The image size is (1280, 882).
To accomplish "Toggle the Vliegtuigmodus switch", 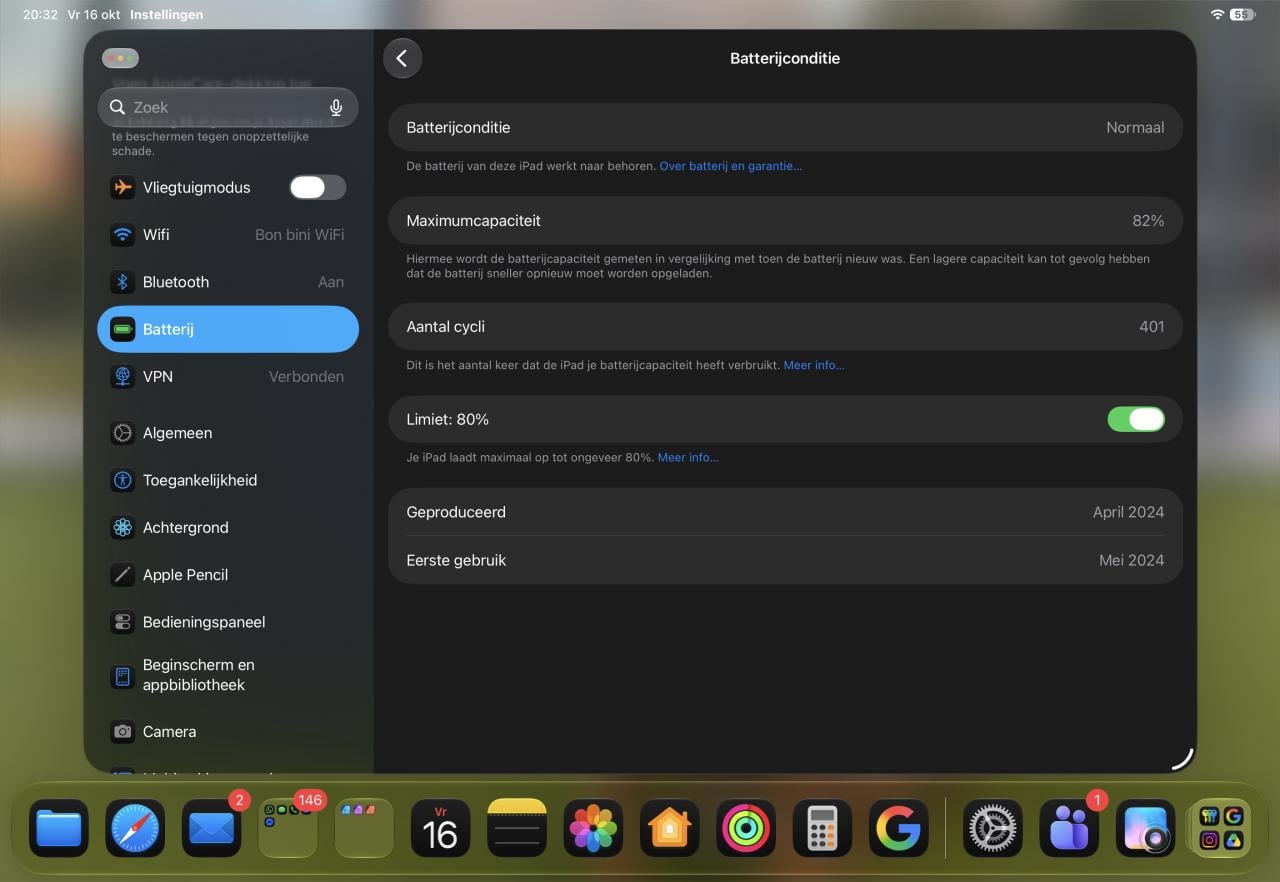I will (317, 187).
